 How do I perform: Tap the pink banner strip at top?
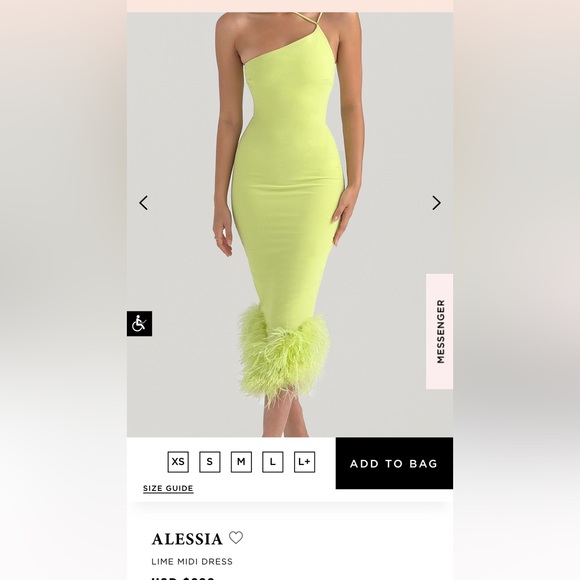pyautogui.click(x=290, y=6)
